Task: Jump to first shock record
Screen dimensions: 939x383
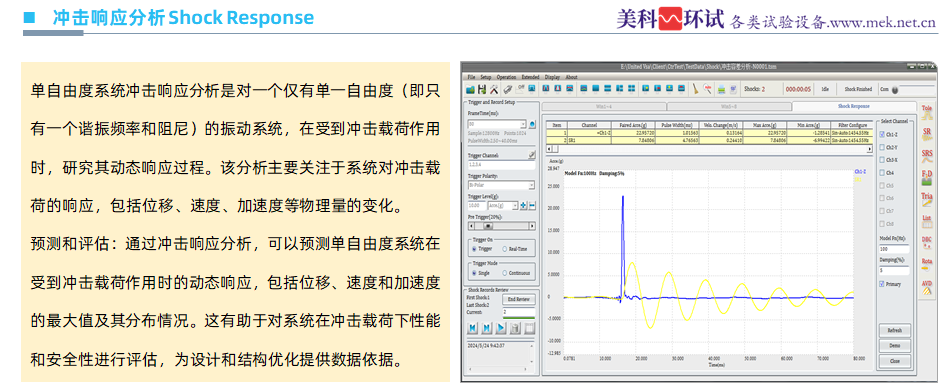Action: click(x=472, y=328)
